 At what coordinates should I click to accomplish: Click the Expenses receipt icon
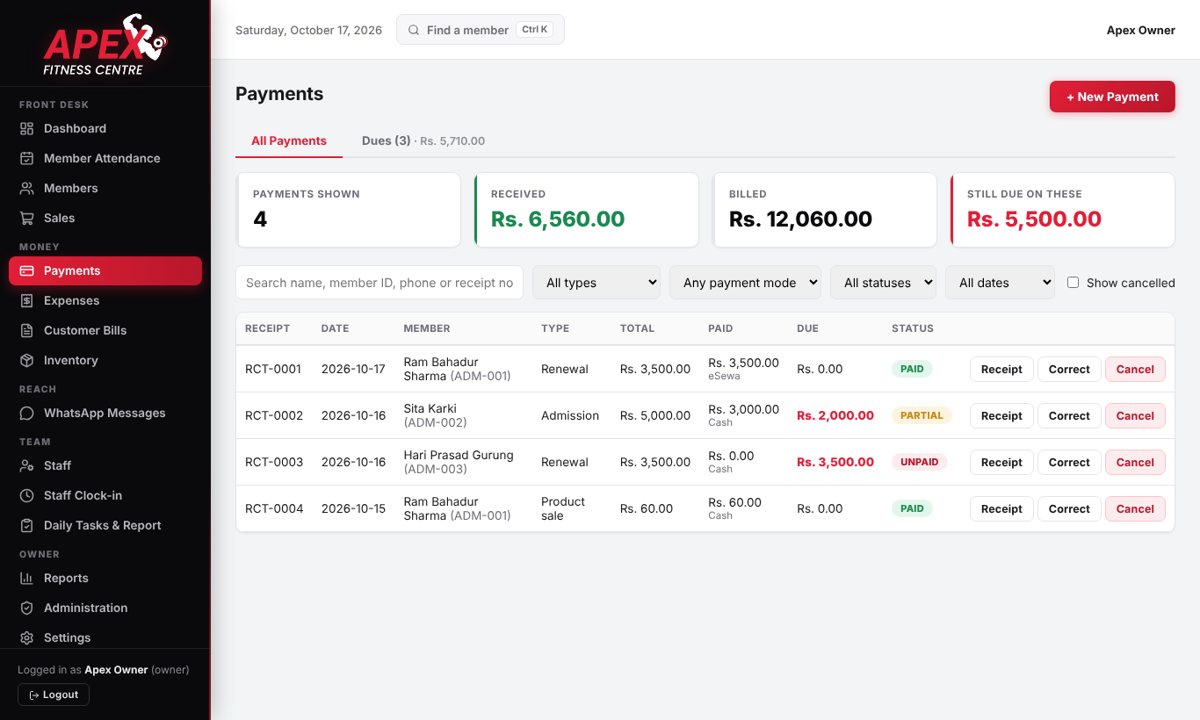27,301
